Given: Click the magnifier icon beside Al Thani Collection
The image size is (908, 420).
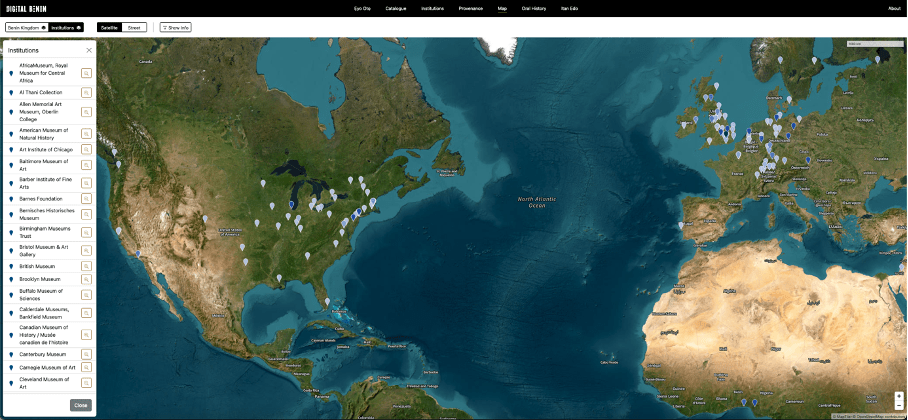Looking at the screenshot, I should click(87, 92).
